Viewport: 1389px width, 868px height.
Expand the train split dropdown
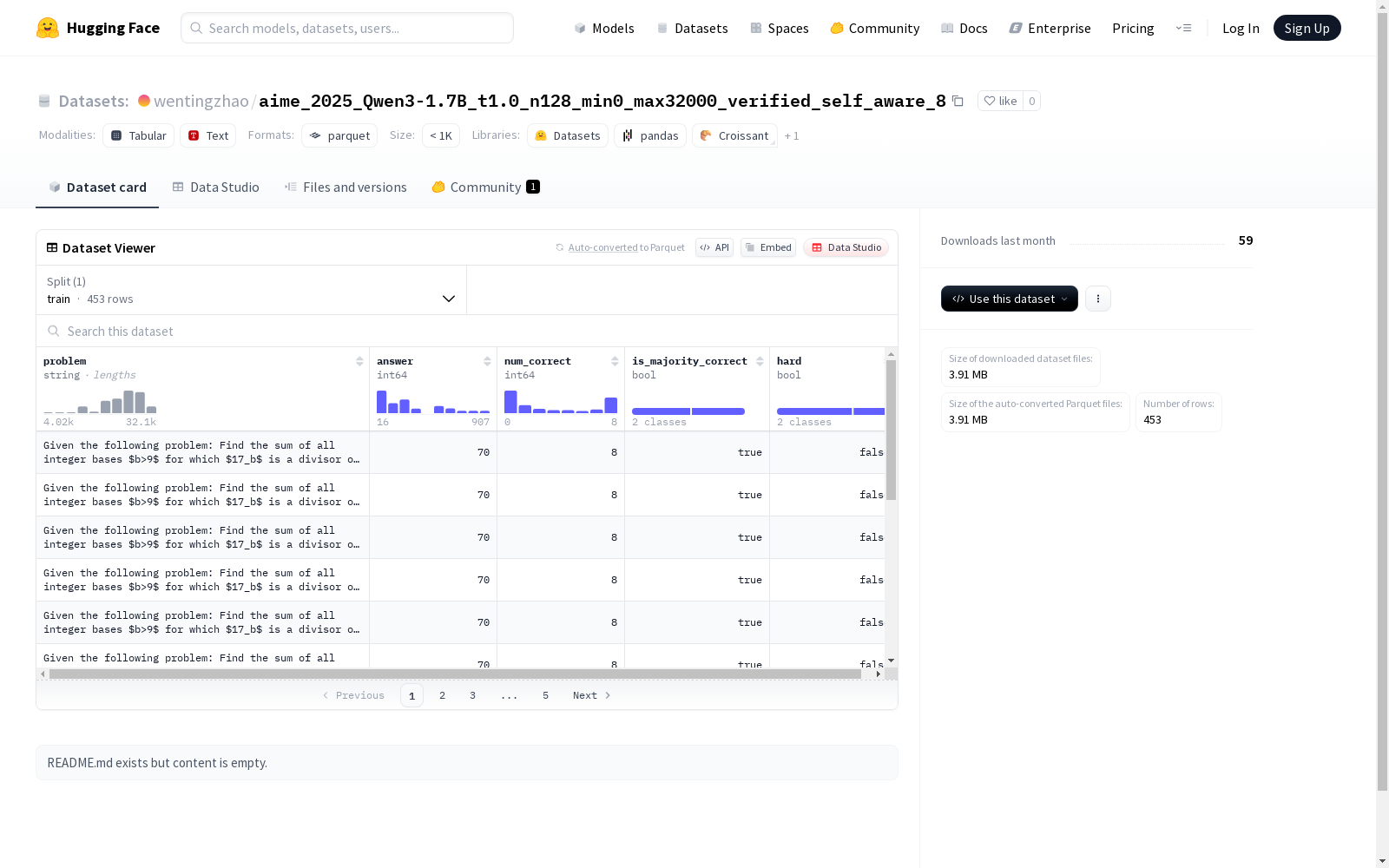point(252,290)
